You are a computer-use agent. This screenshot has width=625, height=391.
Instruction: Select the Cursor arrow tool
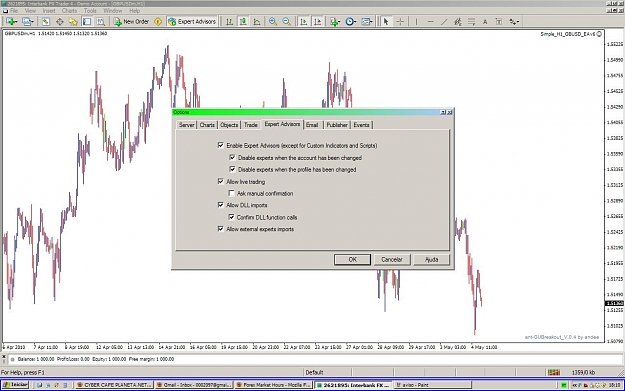(x=385, y=22)
